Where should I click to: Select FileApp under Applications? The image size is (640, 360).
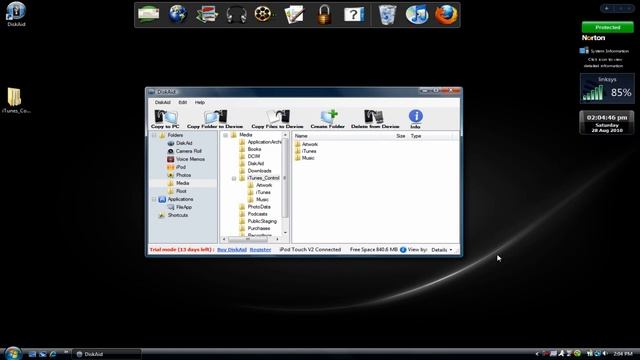tap(180, 207)
